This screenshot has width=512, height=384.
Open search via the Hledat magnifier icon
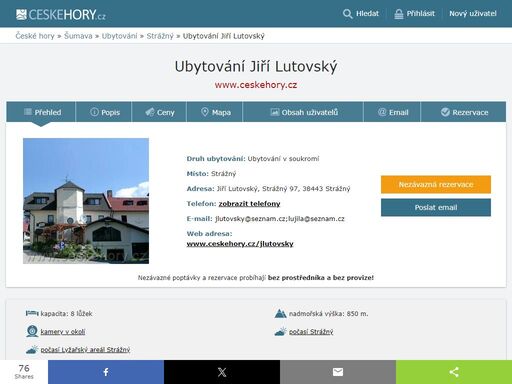pyautogui.click(x=347, y=14)
